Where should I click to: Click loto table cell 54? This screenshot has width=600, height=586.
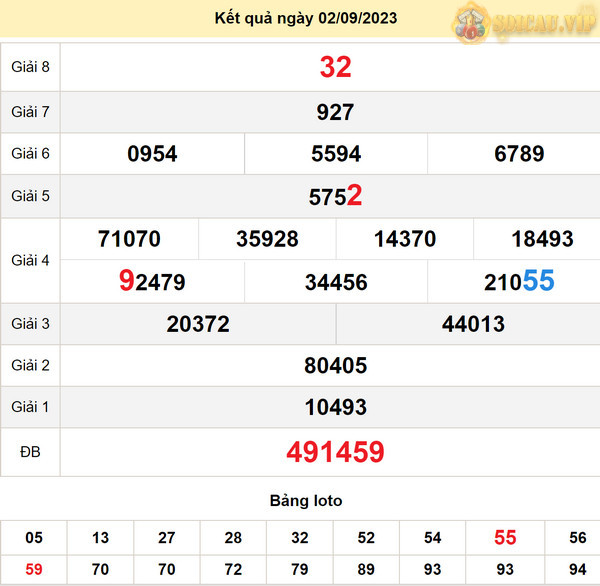coord(432,538)
